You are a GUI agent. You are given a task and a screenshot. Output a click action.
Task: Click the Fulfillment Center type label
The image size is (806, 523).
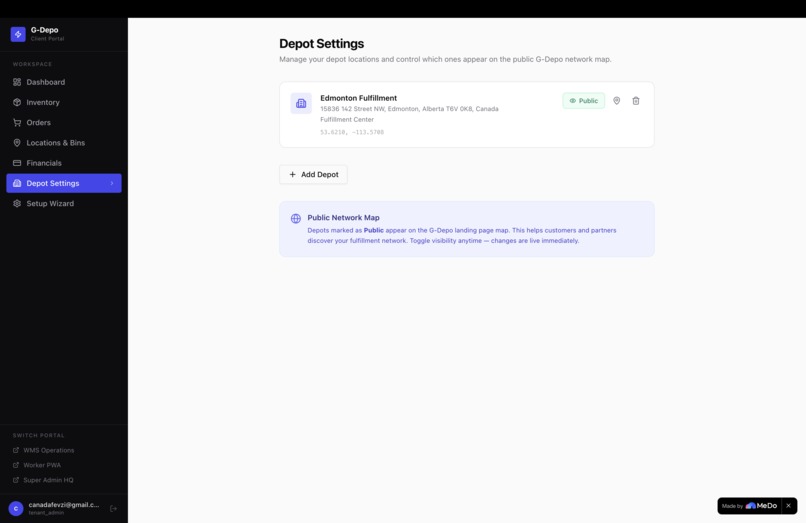[347, 119]
